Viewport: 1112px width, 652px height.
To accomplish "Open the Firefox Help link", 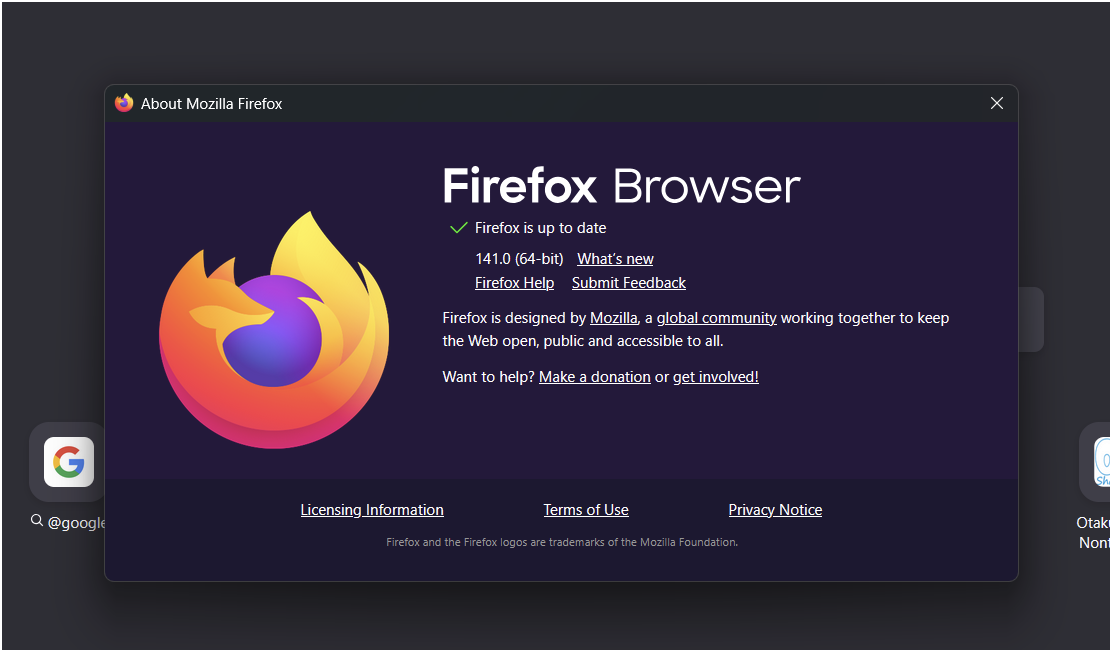I will coord(514,282).
